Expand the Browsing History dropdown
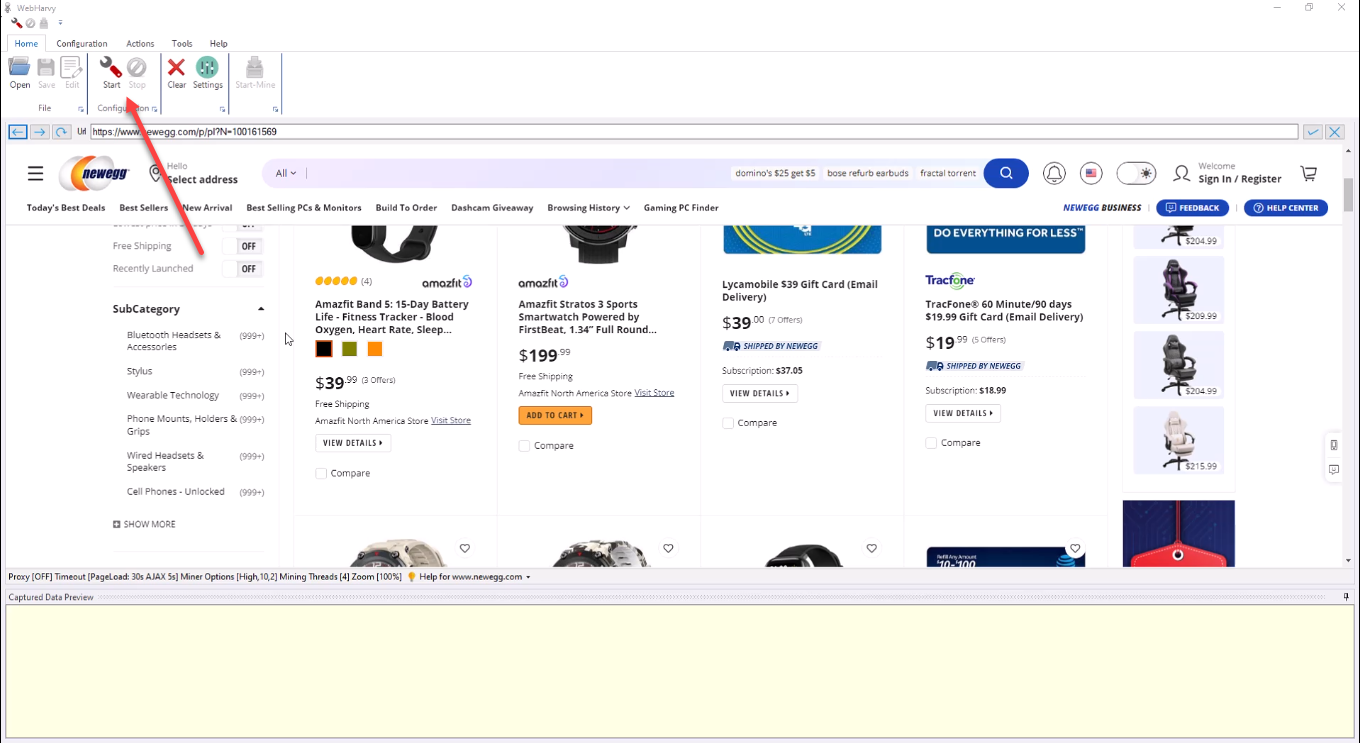The width and height of the screenshot is (1360, 743). tap(587, 207)
